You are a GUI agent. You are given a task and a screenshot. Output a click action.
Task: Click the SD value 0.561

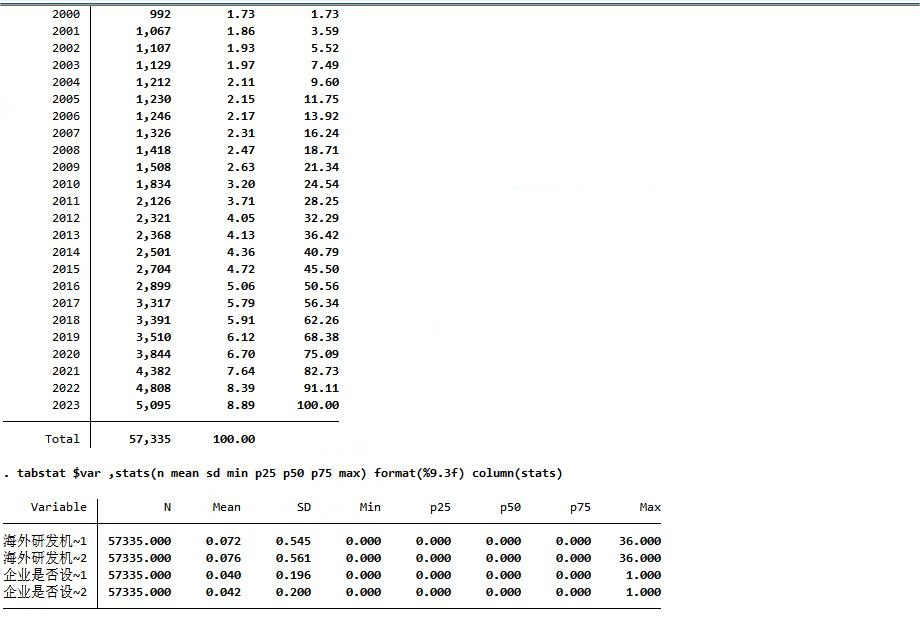pos(293,558)
